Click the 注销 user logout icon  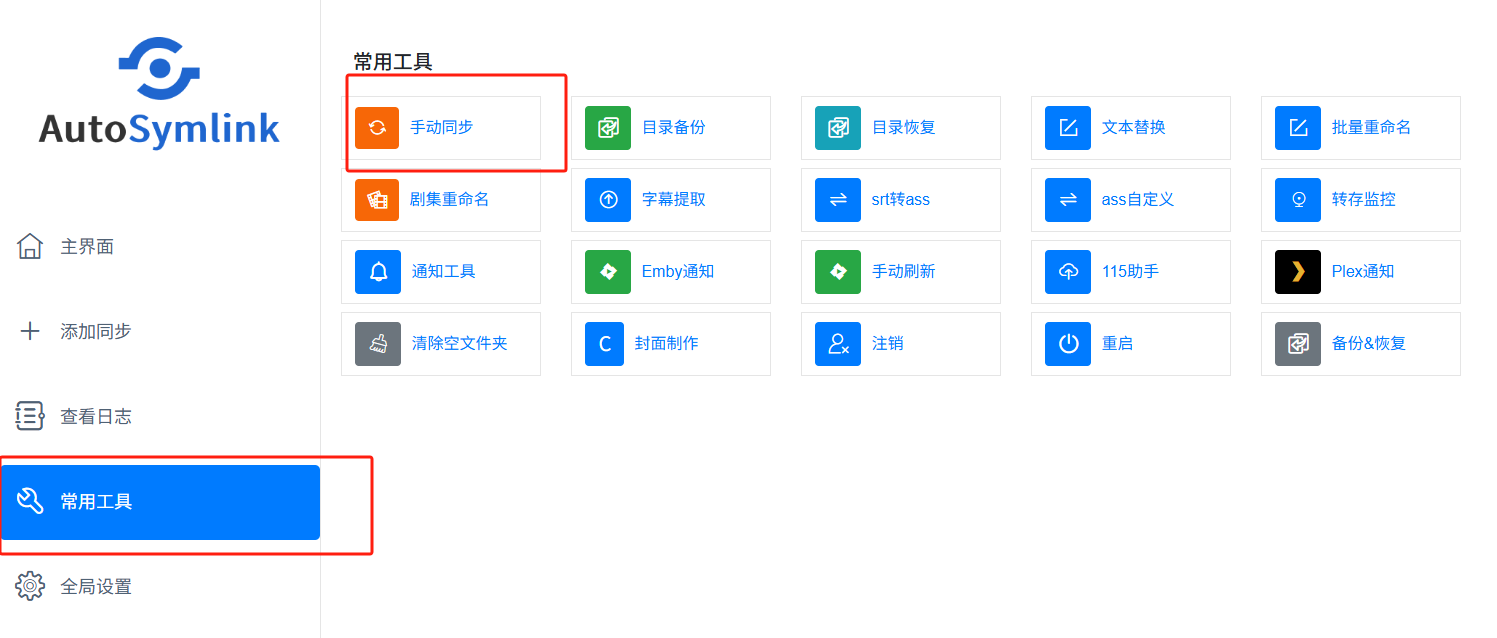pyautogui.click(x=838, y=344)
